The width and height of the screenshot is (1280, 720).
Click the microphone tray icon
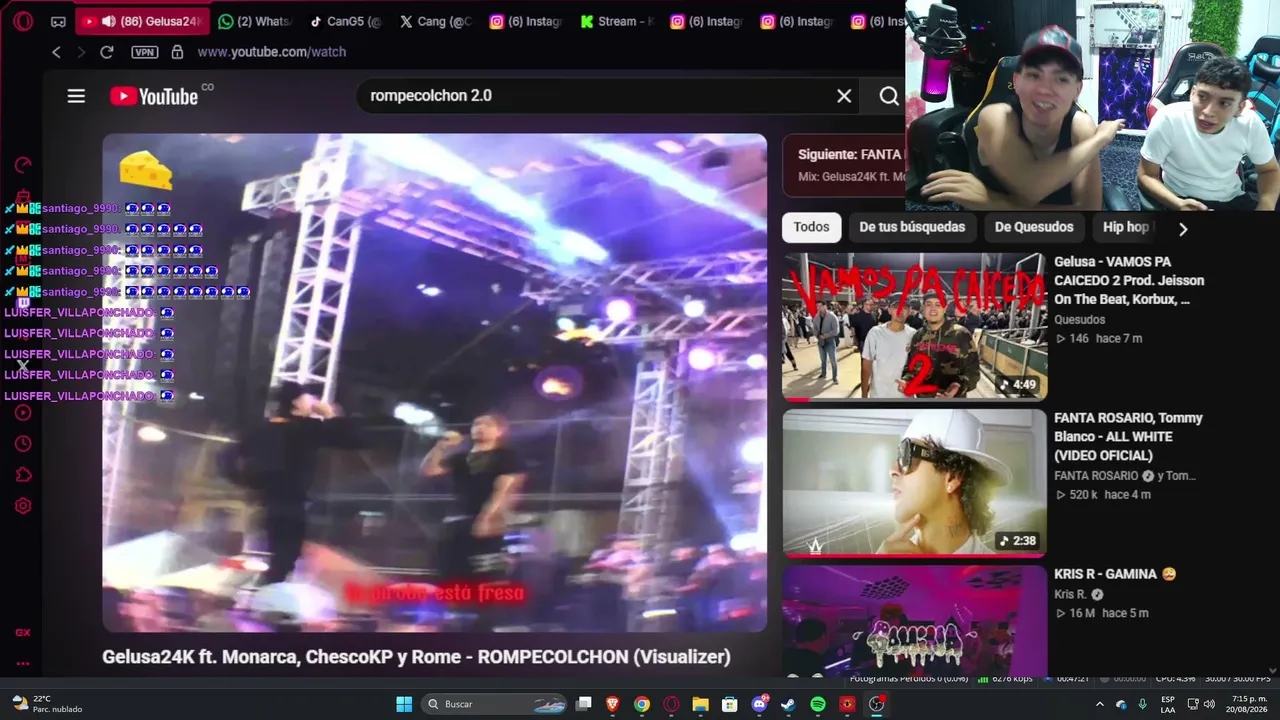coord(1142,704)
